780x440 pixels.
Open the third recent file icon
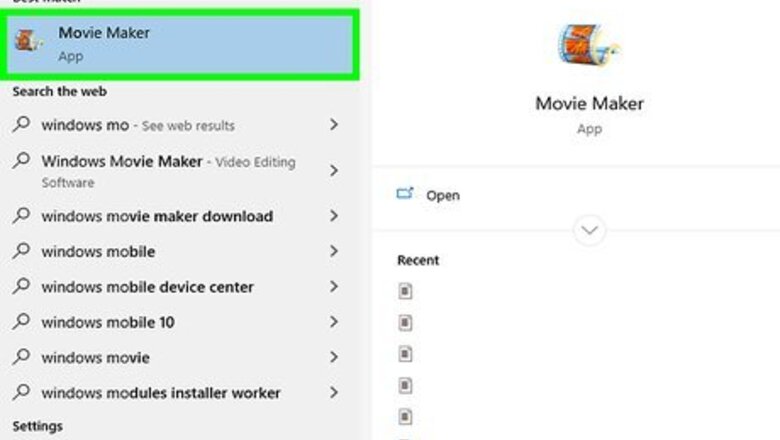(x=405, y=354)
